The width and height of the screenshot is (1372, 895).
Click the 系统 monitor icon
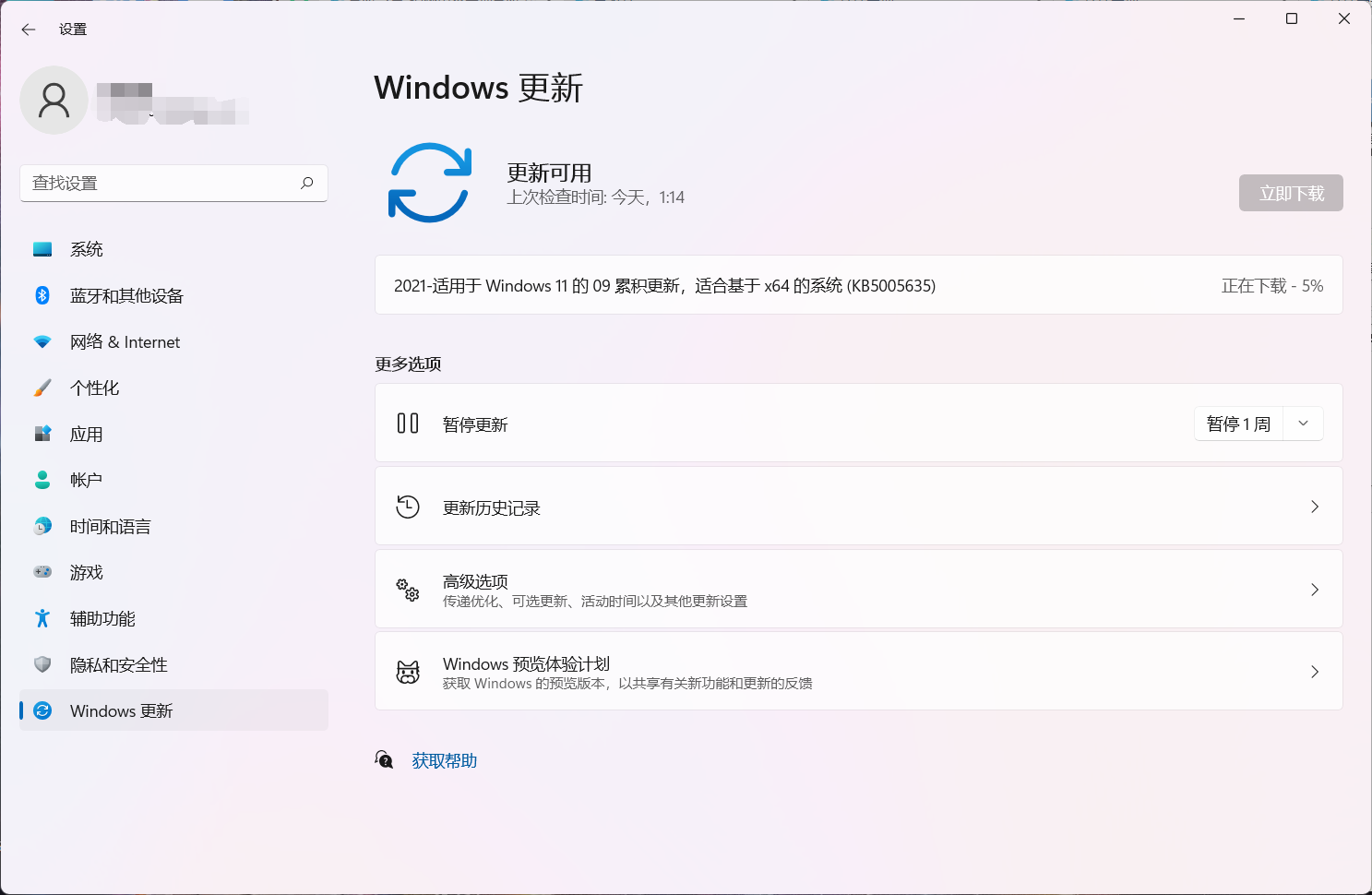[42, 249]
